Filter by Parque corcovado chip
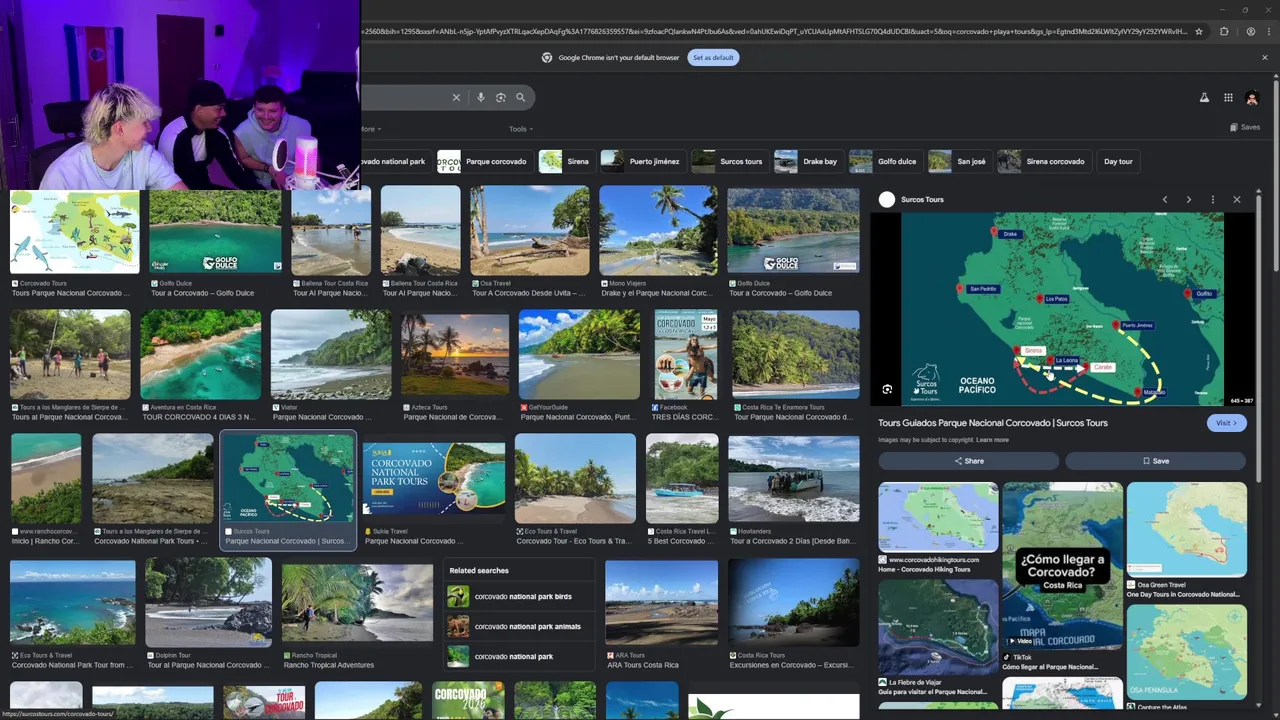The height and width of the screenshot is (720, 1280). tap(484, 161)
